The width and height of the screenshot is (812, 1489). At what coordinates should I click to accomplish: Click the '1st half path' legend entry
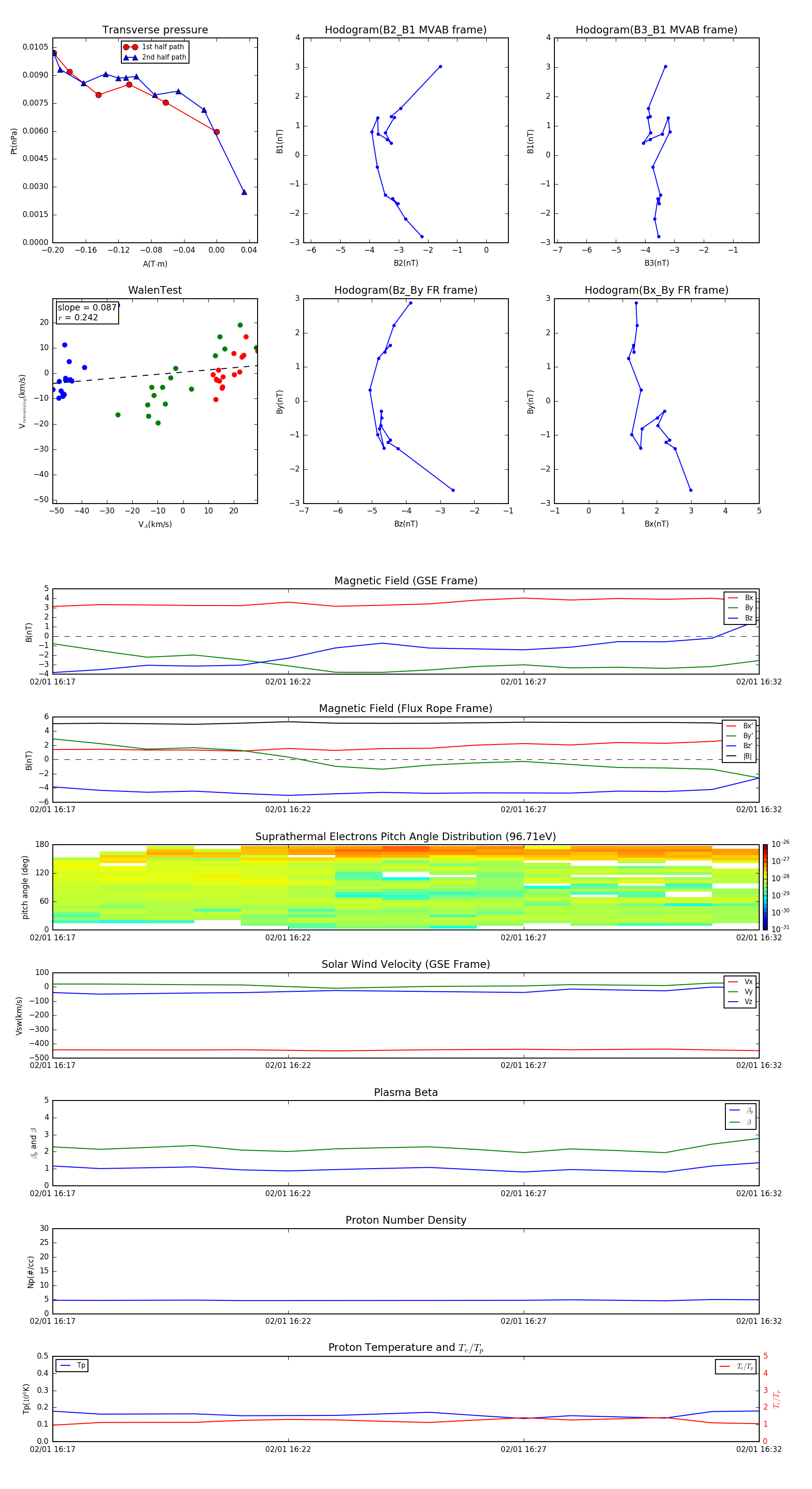pyautogui.click(x=155, y=47)
